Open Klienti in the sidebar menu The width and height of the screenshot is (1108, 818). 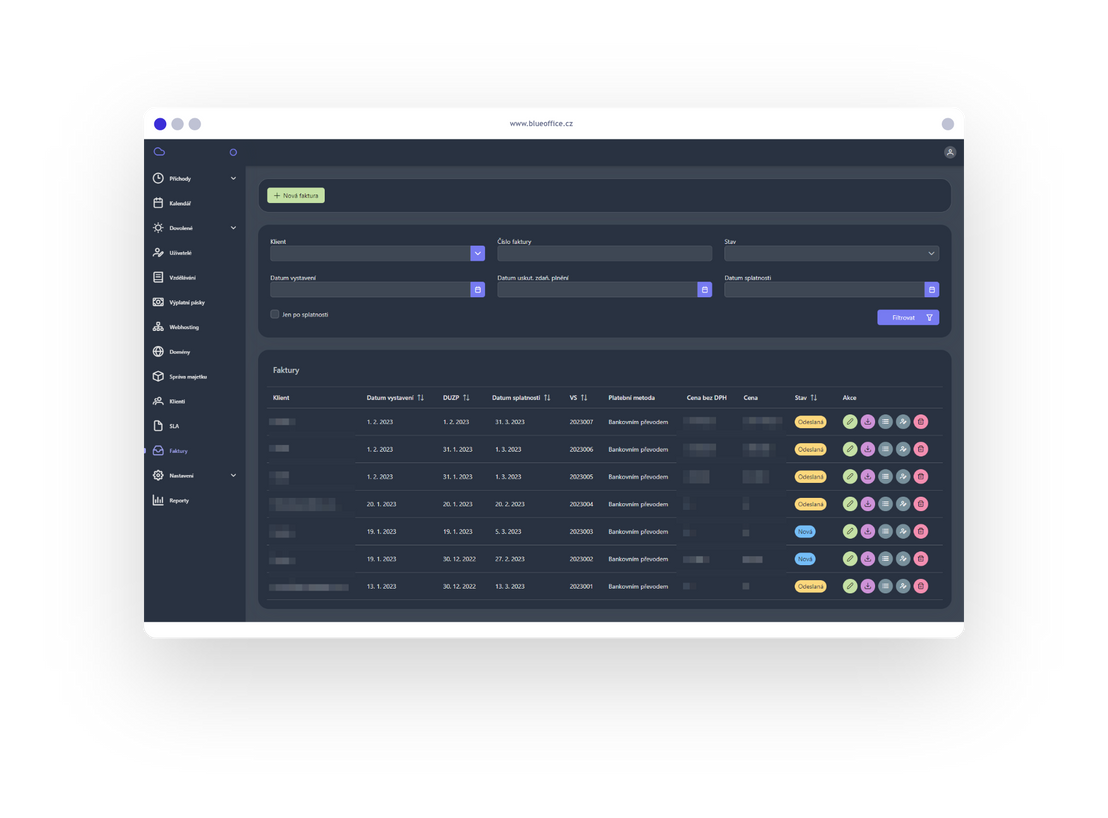(176, 401)
